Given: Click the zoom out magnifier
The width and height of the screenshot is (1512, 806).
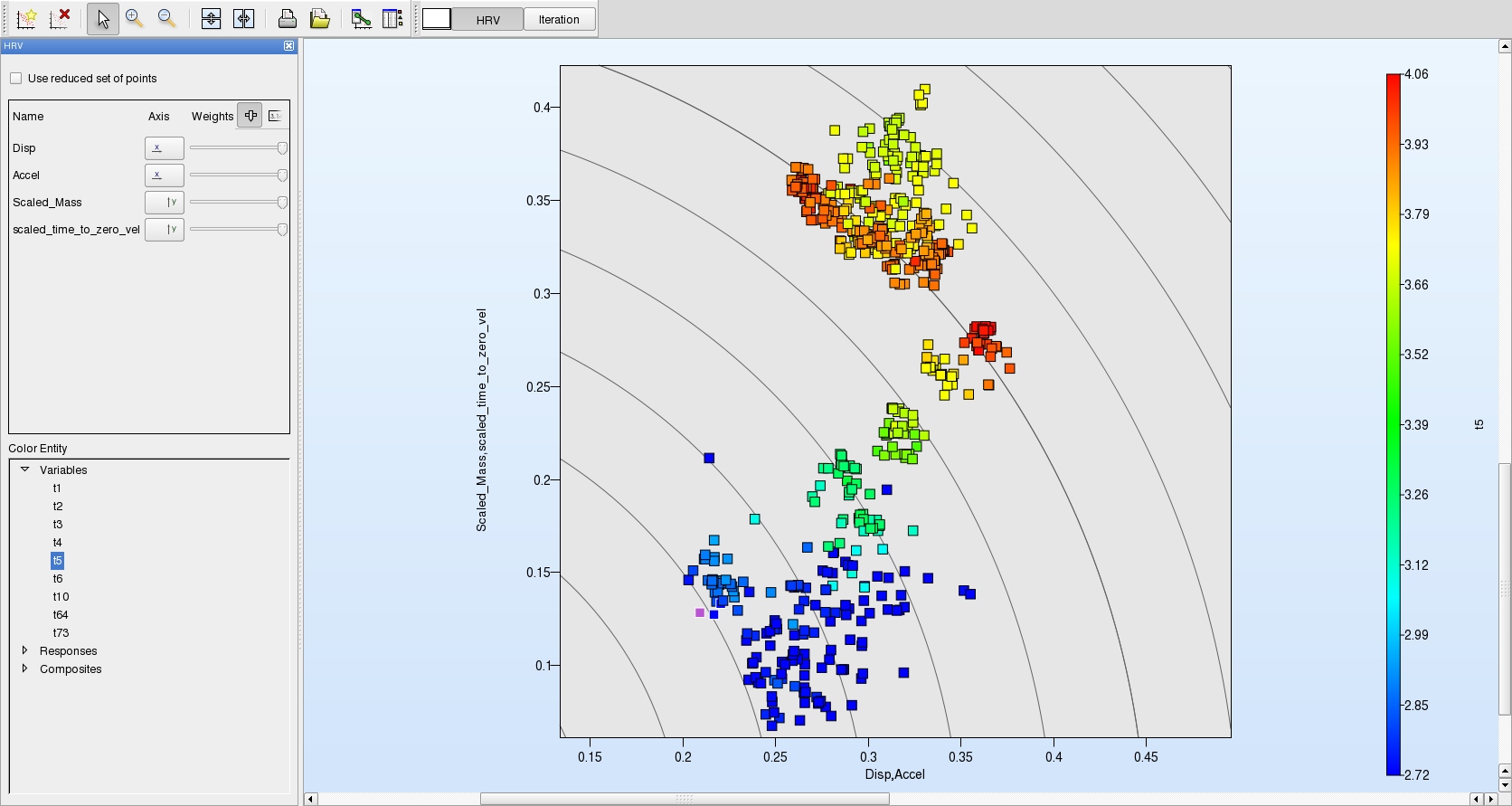Looking at the screenshot, I should [166, 18].
